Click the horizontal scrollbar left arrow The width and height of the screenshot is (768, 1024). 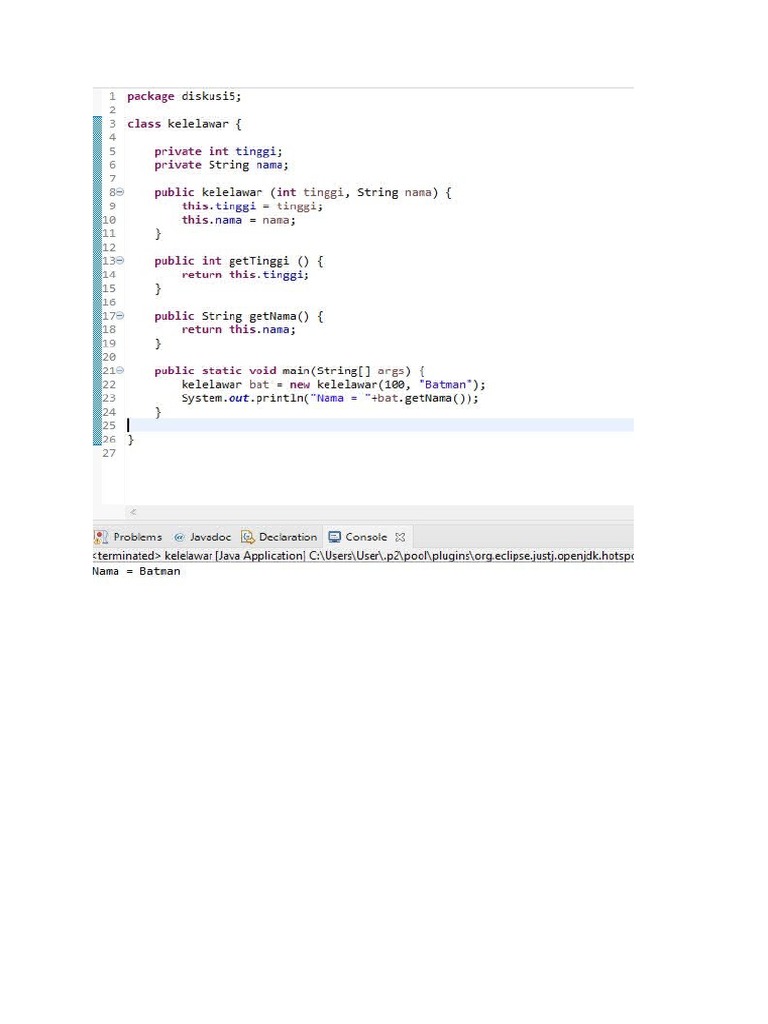(133, 512)
